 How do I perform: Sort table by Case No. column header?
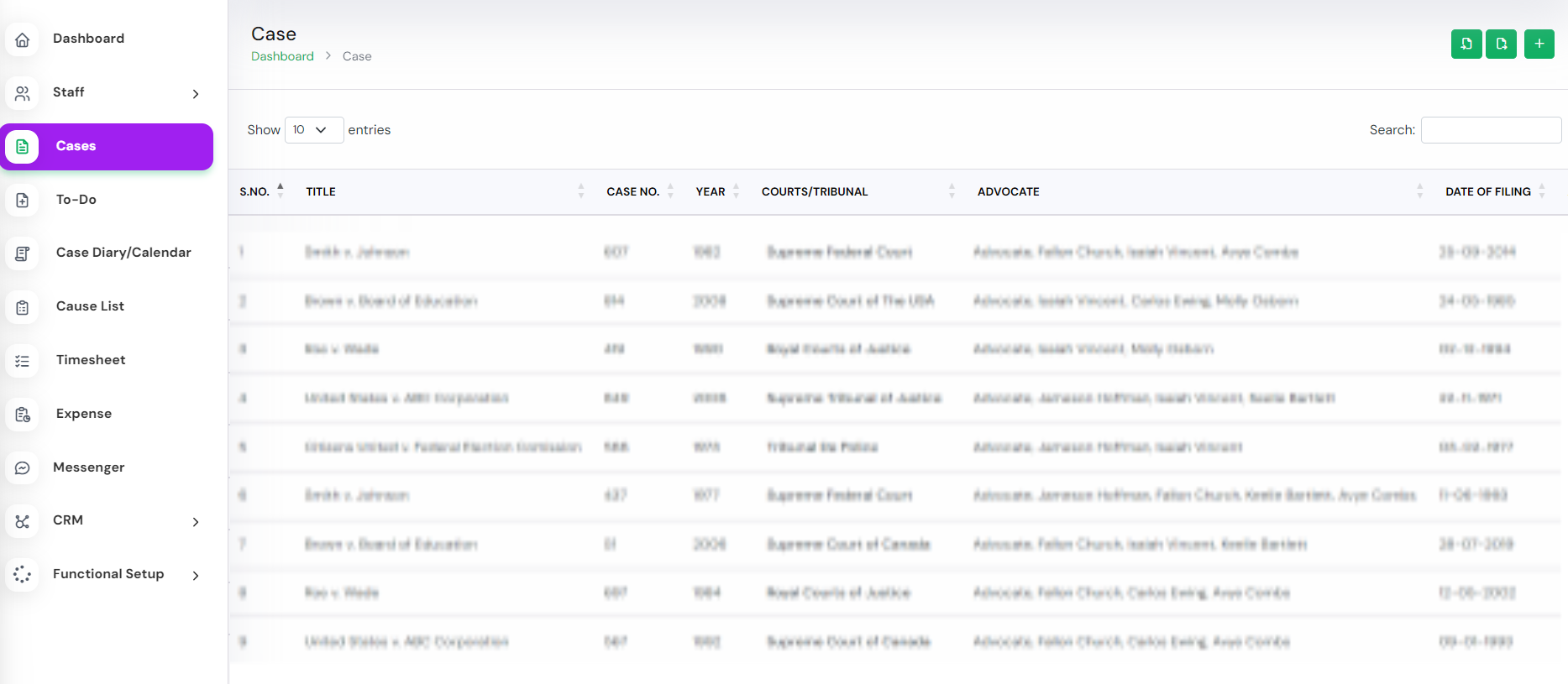pyautogui.click(x=632, y=192)
